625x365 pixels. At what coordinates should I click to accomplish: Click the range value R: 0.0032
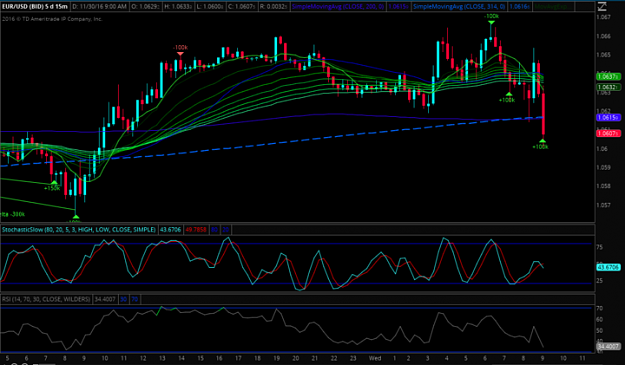[x=273, y=6]
